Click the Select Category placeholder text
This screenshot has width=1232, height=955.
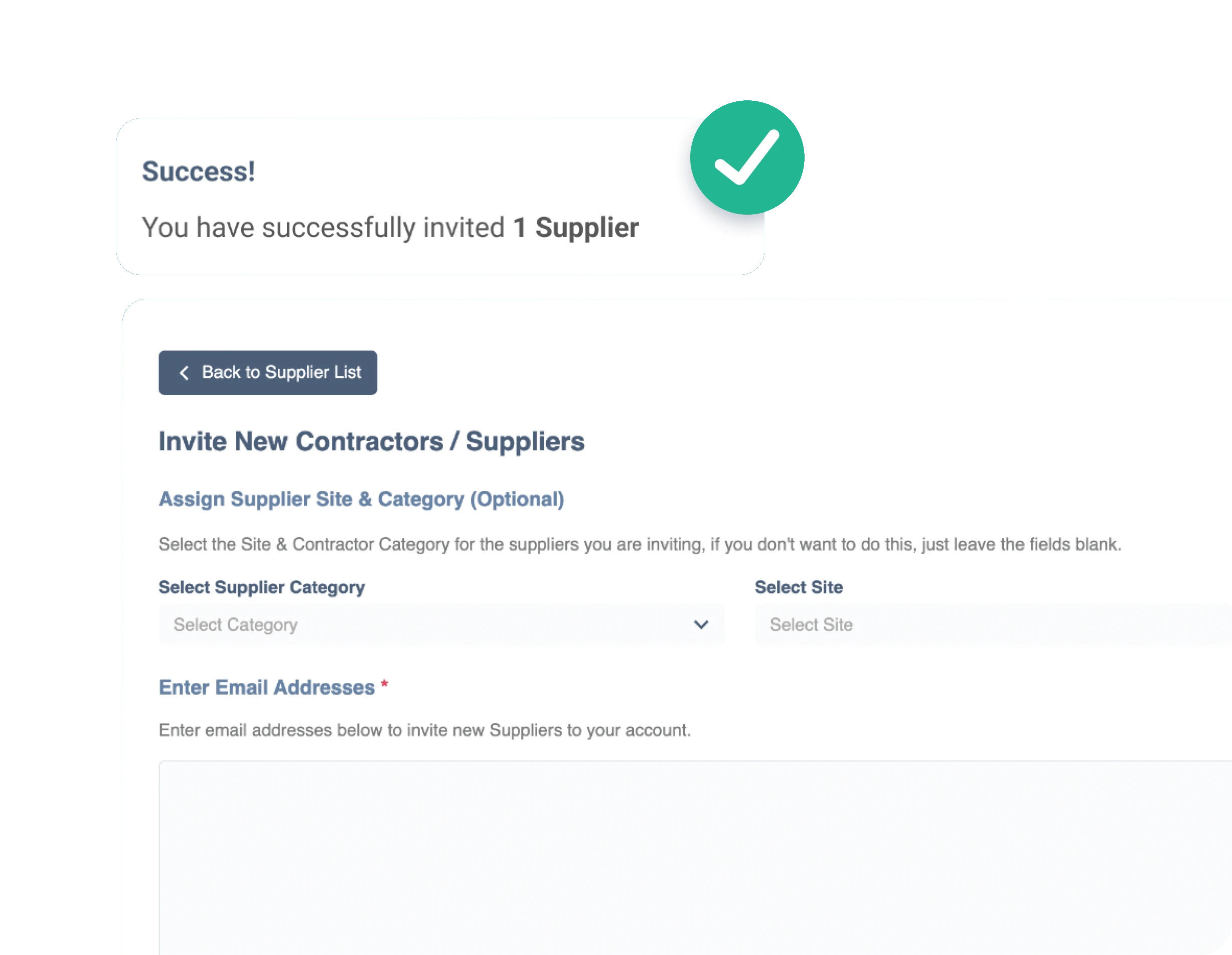(235, 624)
